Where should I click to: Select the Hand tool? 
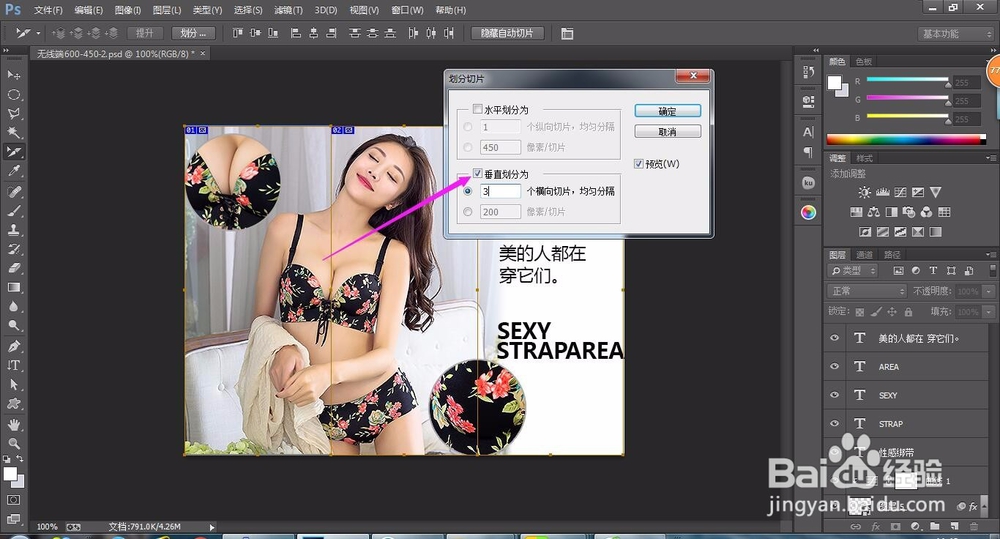click(13, 424)
